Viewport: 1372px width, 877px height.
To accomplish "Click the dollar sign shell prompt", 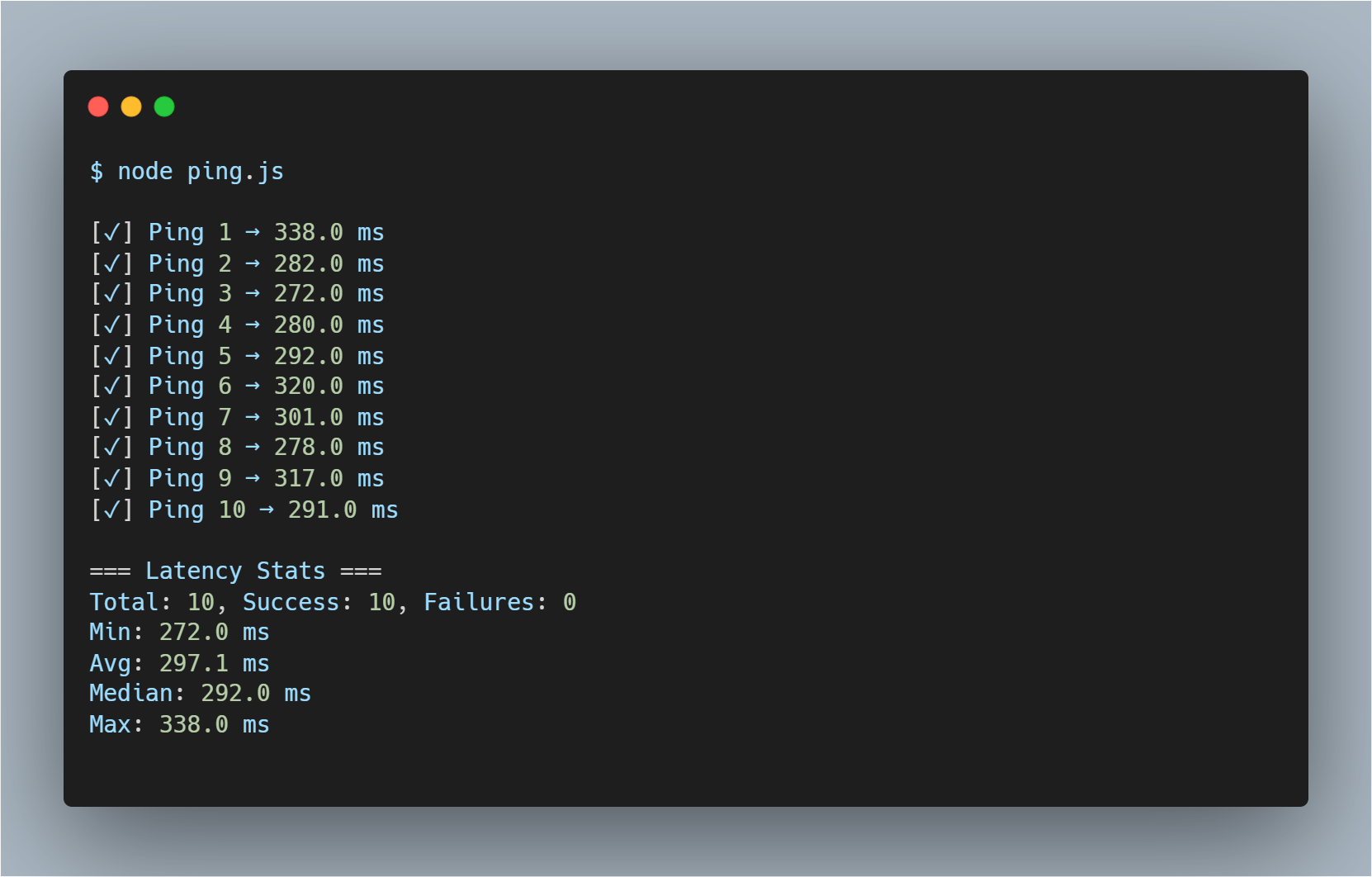I will click(97, 172).
